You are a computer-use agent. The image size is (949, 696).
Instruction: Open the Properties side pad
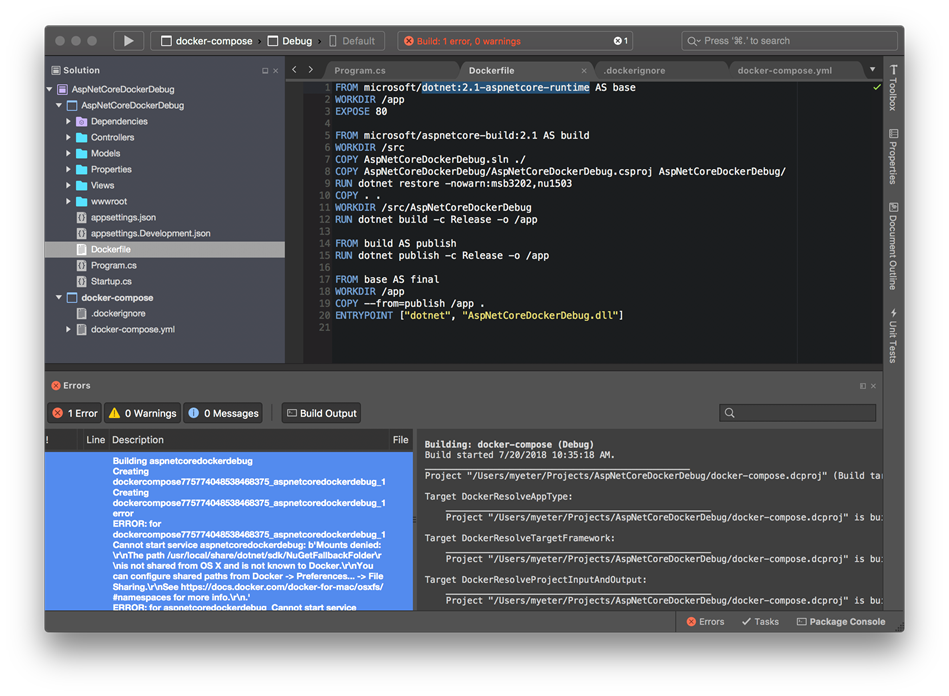click(893, 156)
